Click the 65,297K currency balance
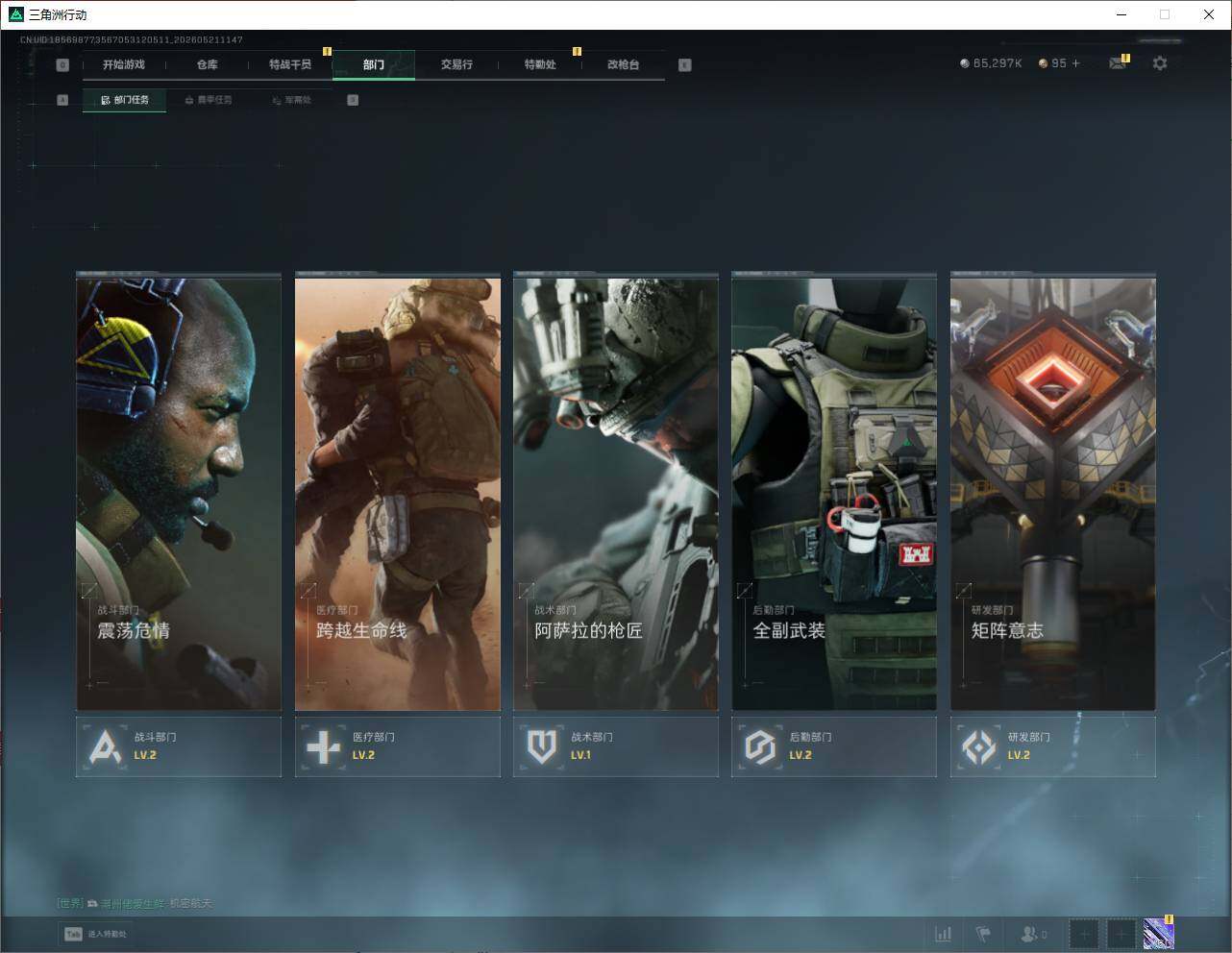Viewport: 1232px width, 953px height. (x=991, y=63)
